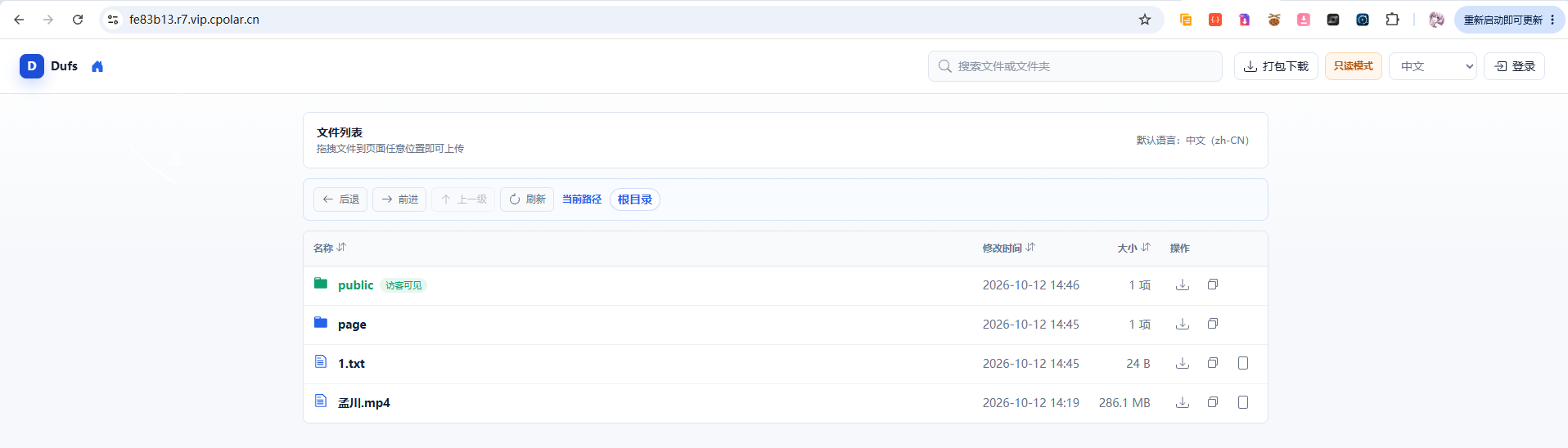
Task: Click the 孟川.mp4 file icon
Action: point(321,401)
